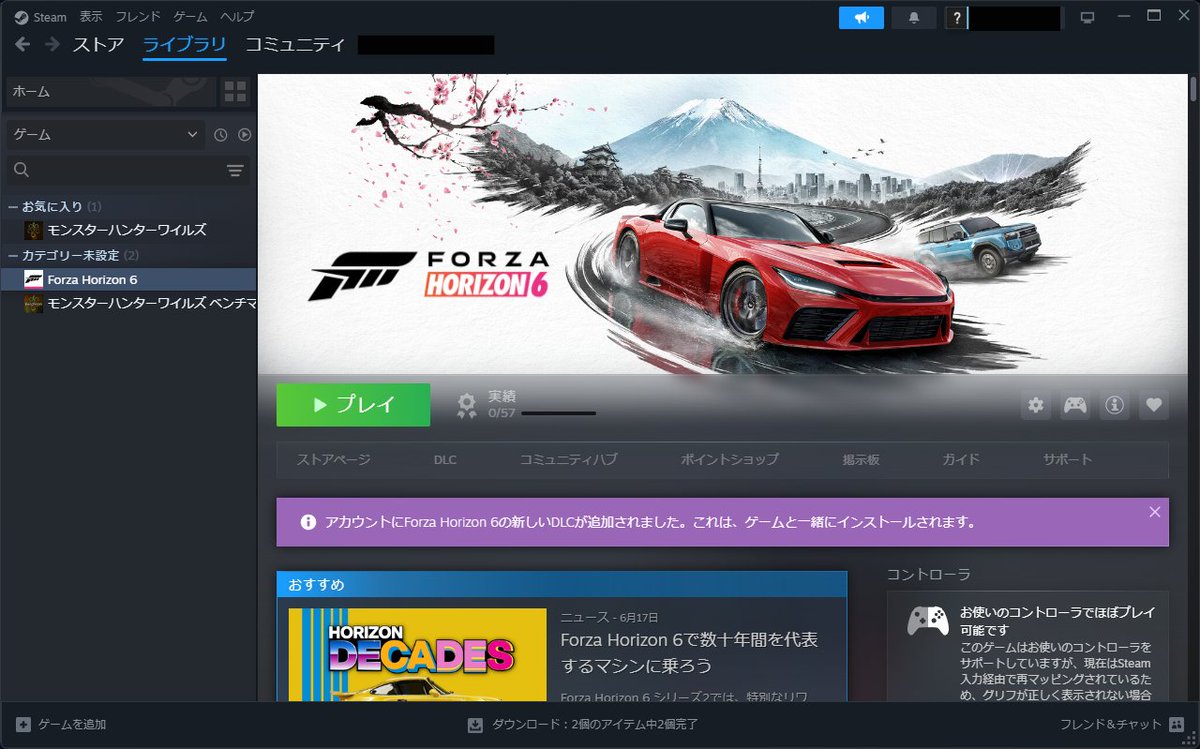Open the ガイド link
1200x749 pixels.
point(961,460)
